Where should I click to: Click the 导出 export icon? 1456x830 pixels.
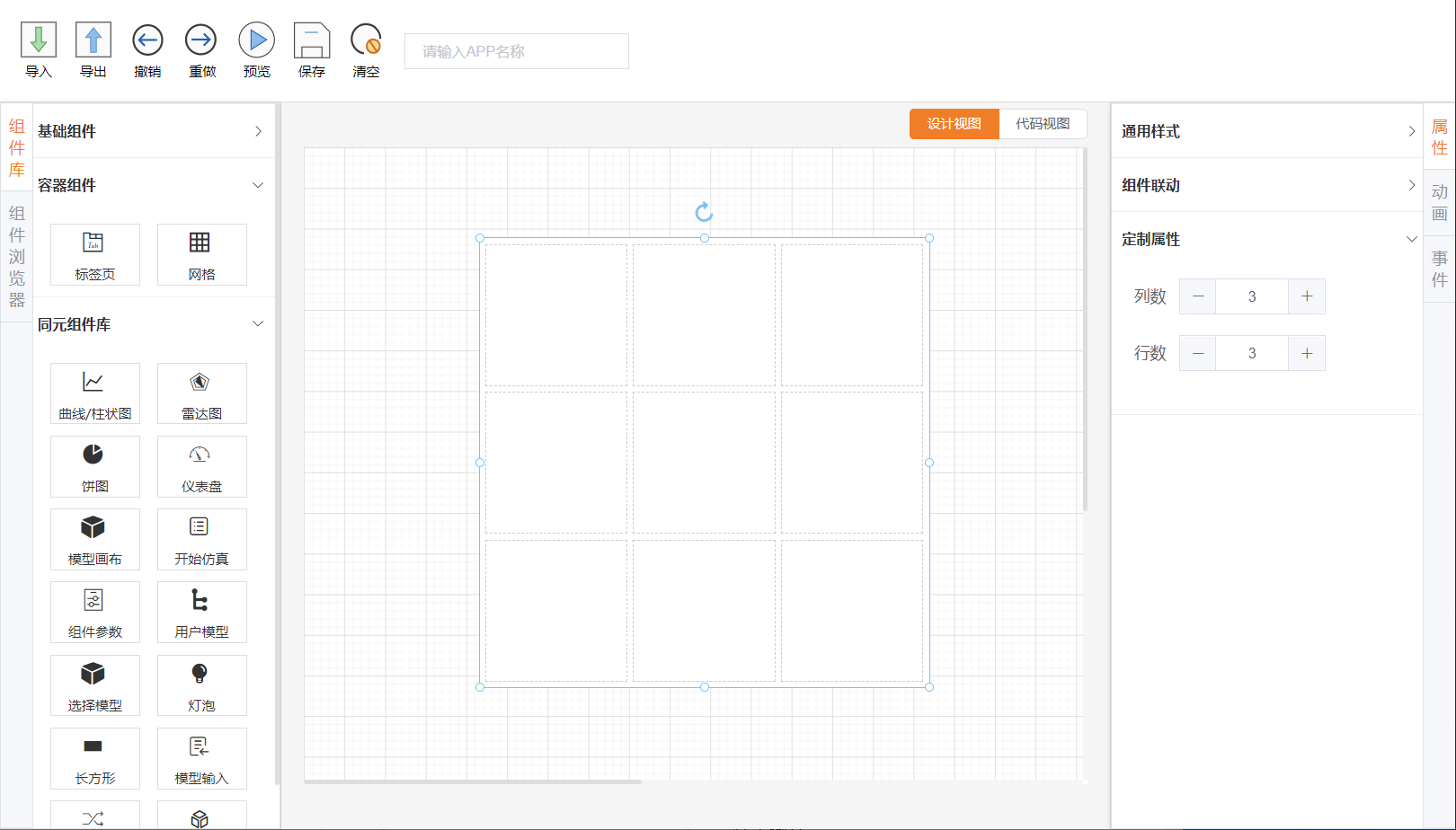coord(93,40)
